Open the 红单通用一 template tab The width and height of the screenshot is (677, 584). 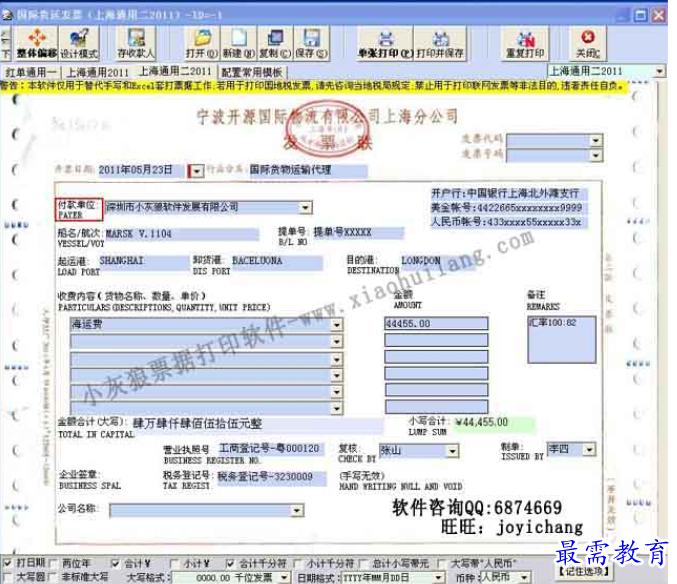point(31,73)
